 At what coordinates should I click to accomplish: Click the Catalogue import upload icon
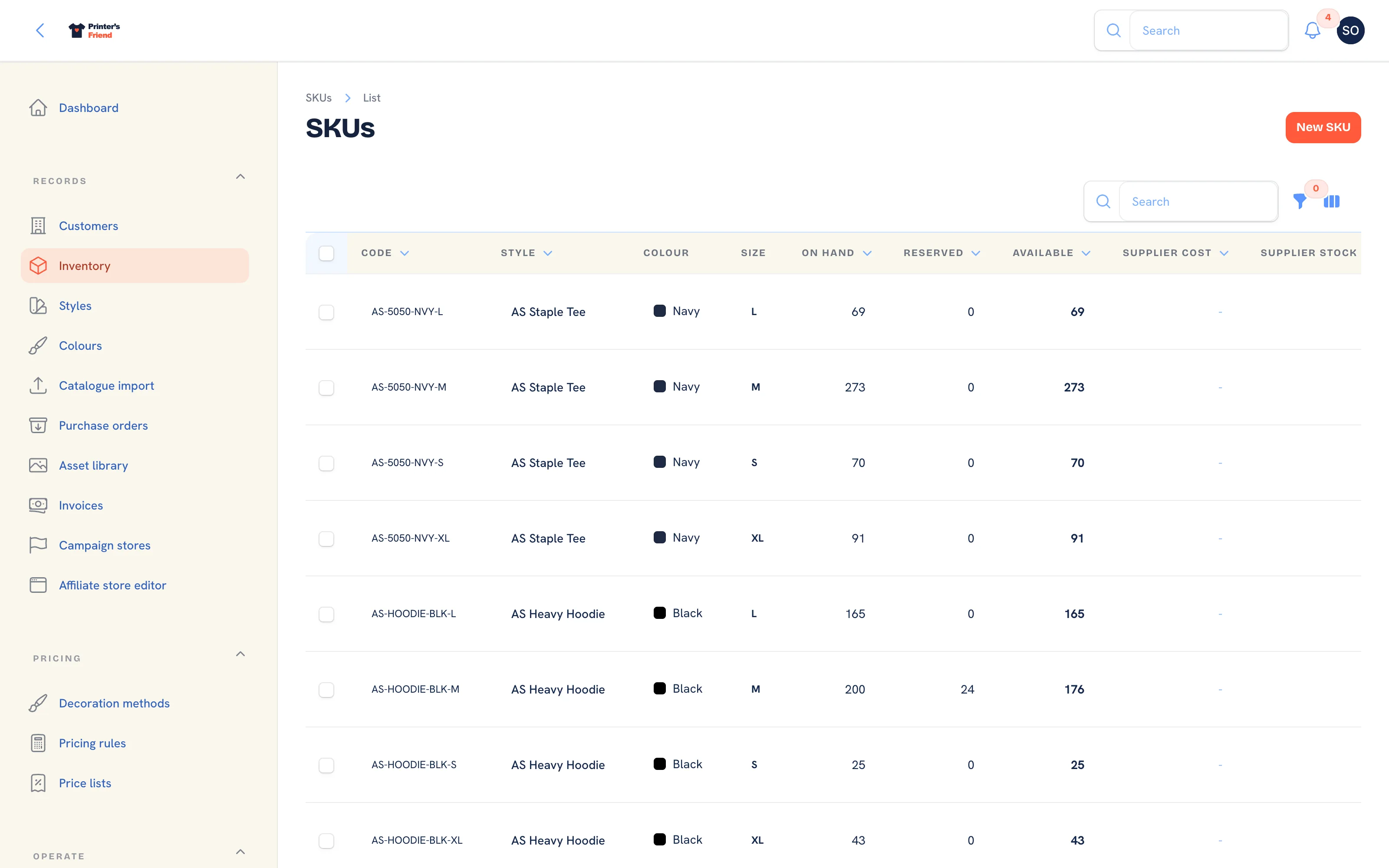[38, 385]
